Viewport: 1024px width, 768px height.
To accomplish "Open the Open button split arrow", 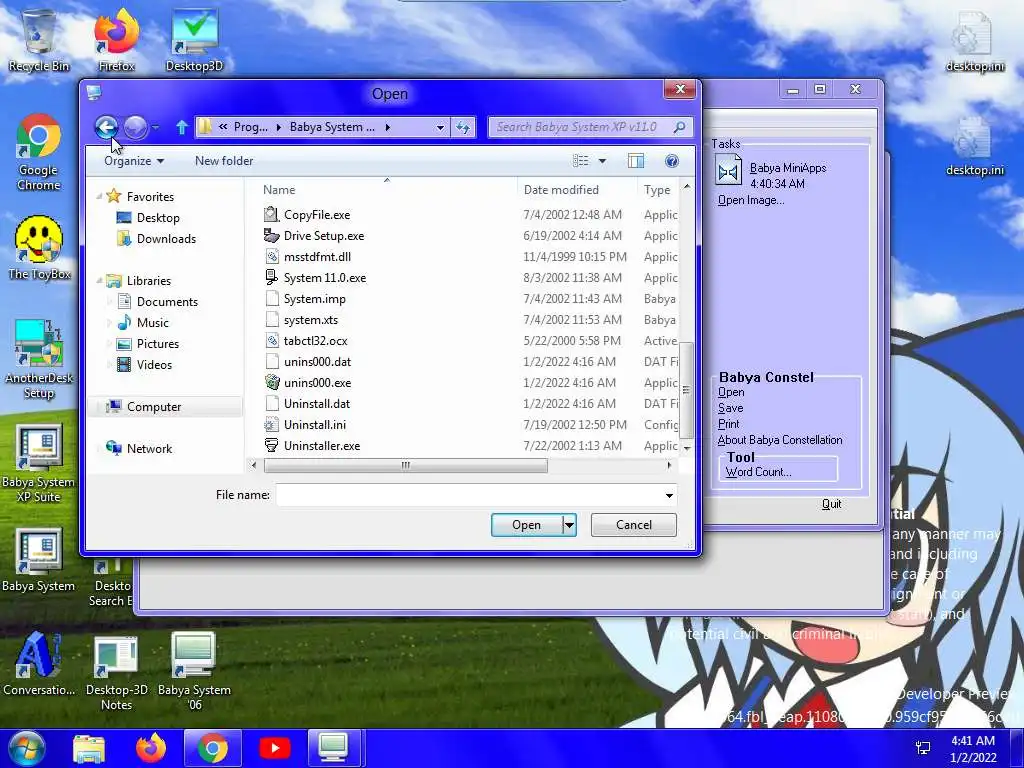I will (569, 525).
